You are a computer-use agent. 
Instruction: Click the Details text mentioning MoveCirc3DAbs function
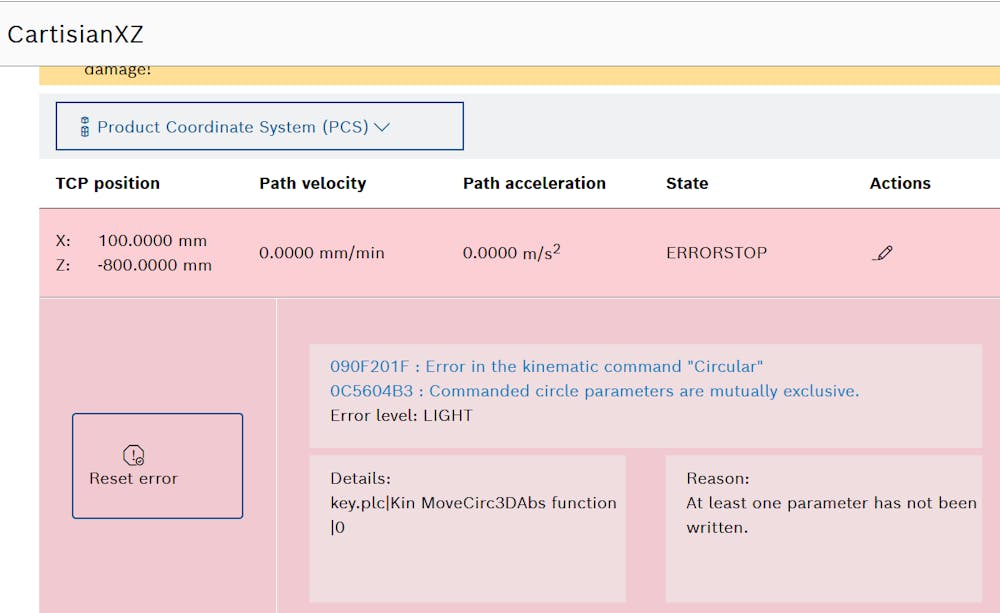(x=473, y=503)
